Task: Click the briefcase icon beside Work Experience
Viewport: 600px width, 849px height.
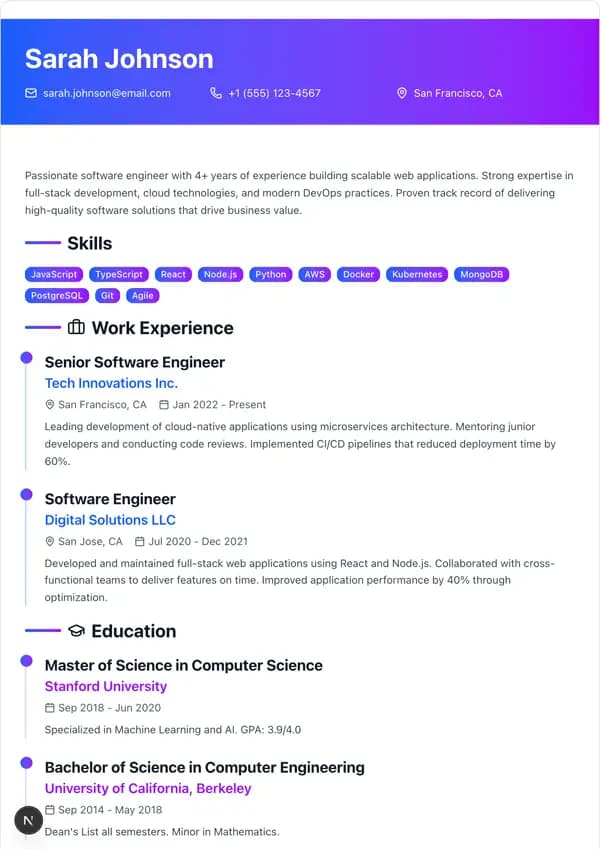Action: pyautogui.click(x=76, y=327)
